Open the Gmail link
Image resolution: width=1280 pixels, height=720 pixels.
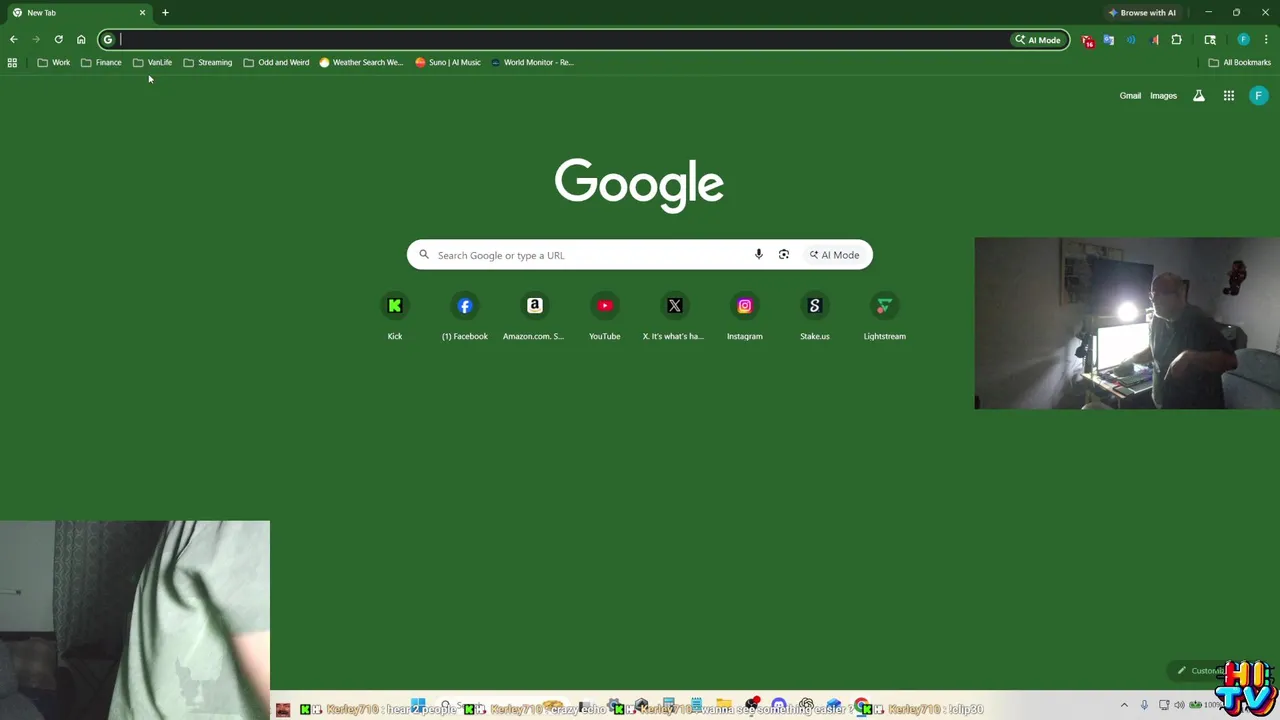(x=1130, y=96)
